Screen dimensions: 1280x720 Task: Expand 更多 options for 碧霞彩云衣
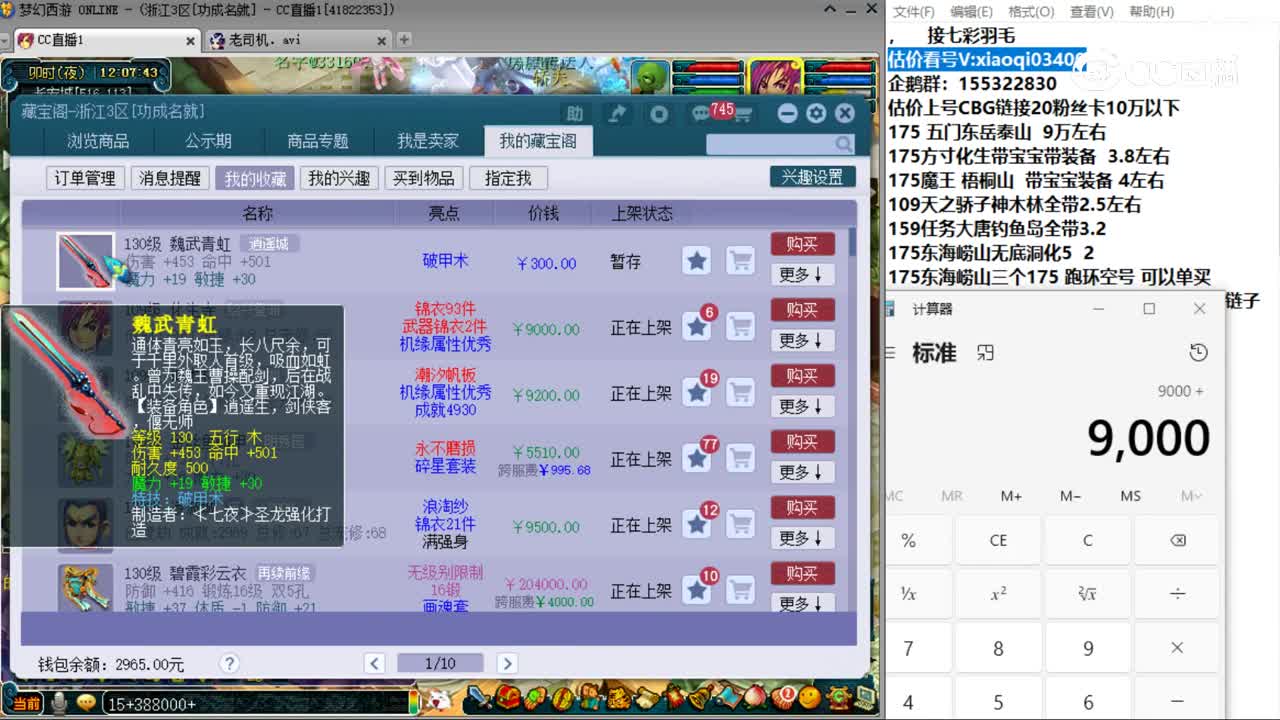[x=802, y=603]
